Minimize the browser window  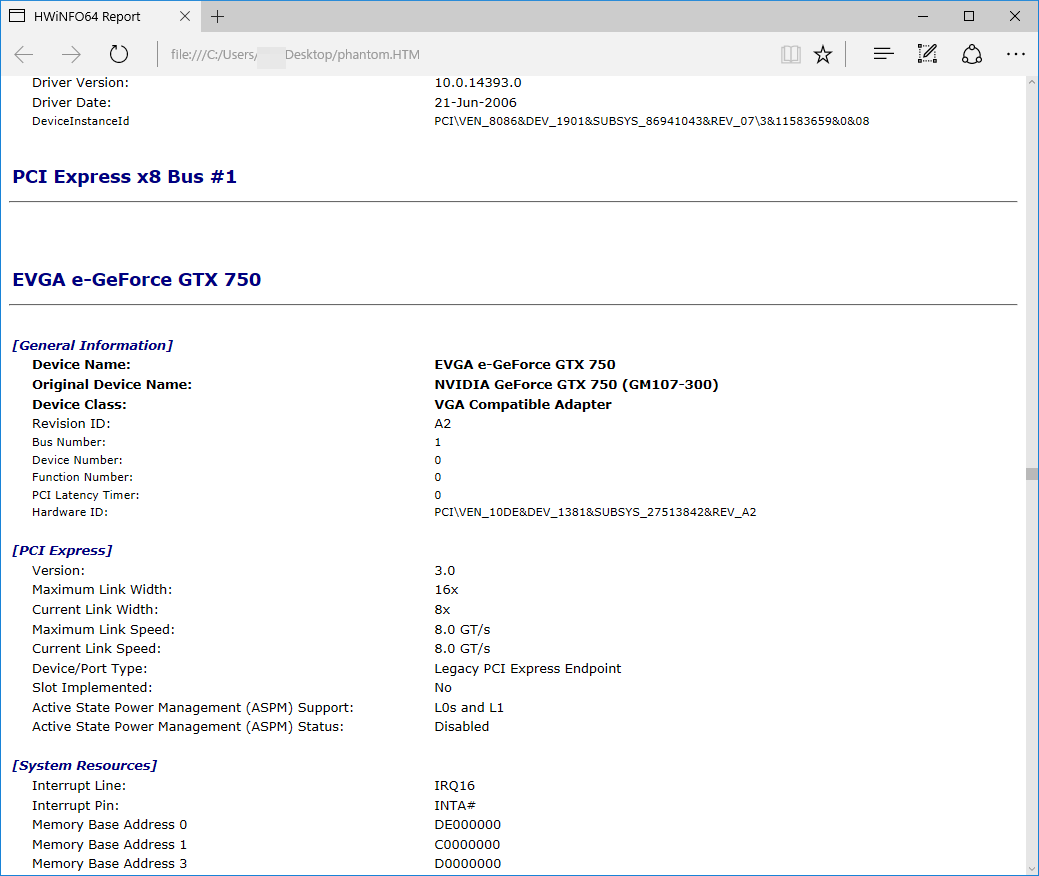[x=923, y=16]
